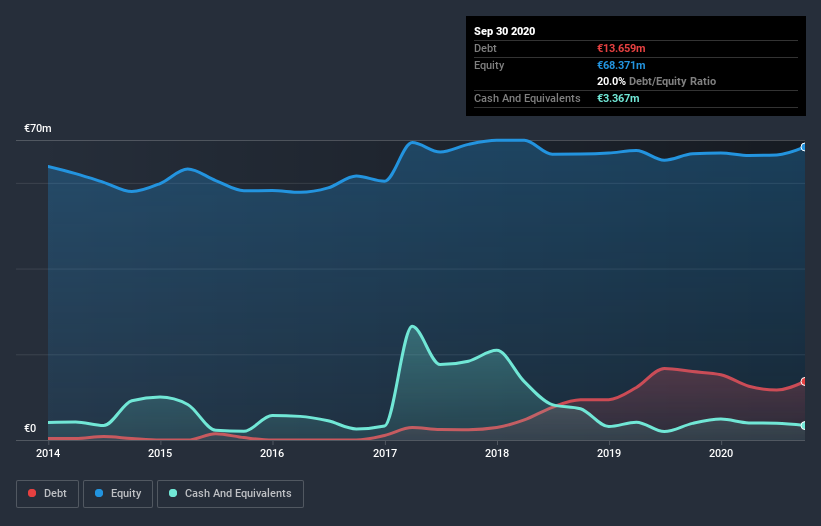Click Cash And Equivalents label in tooltip
The image size is (821, 526).
[527, 98]
